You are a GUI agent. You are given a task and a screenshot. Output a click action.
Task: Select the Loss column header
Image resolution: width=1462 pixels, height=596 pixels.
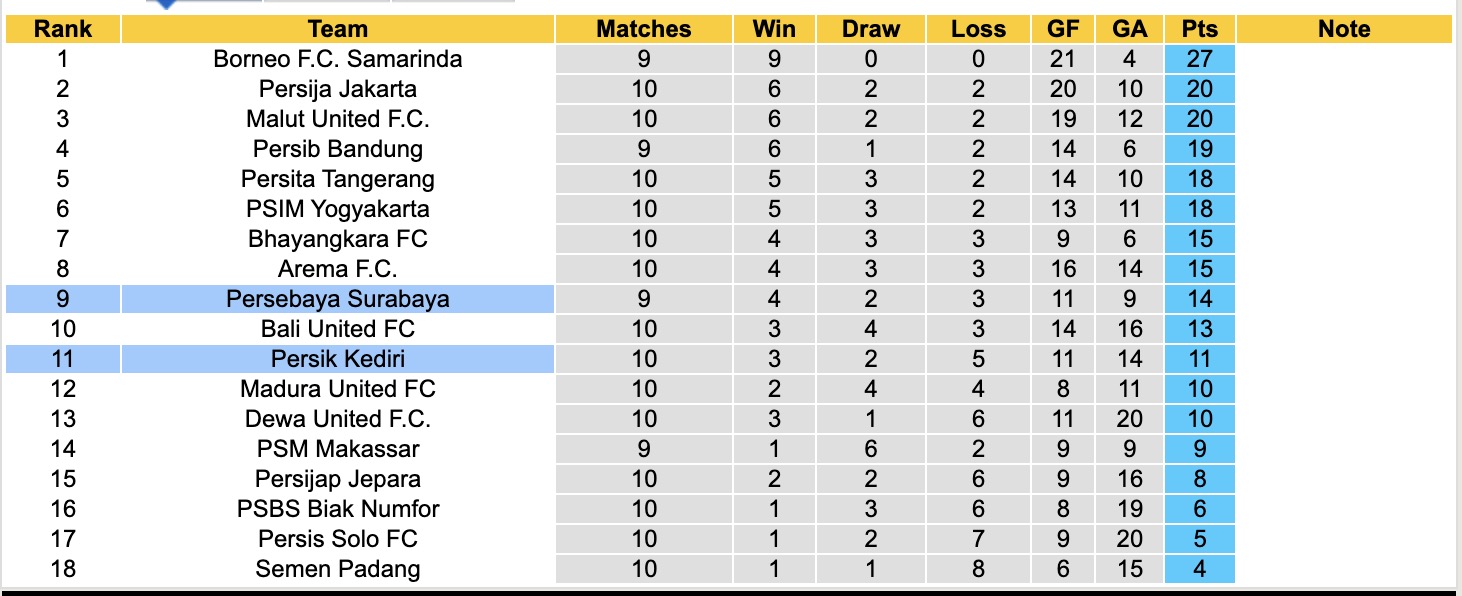coord(978,29)
